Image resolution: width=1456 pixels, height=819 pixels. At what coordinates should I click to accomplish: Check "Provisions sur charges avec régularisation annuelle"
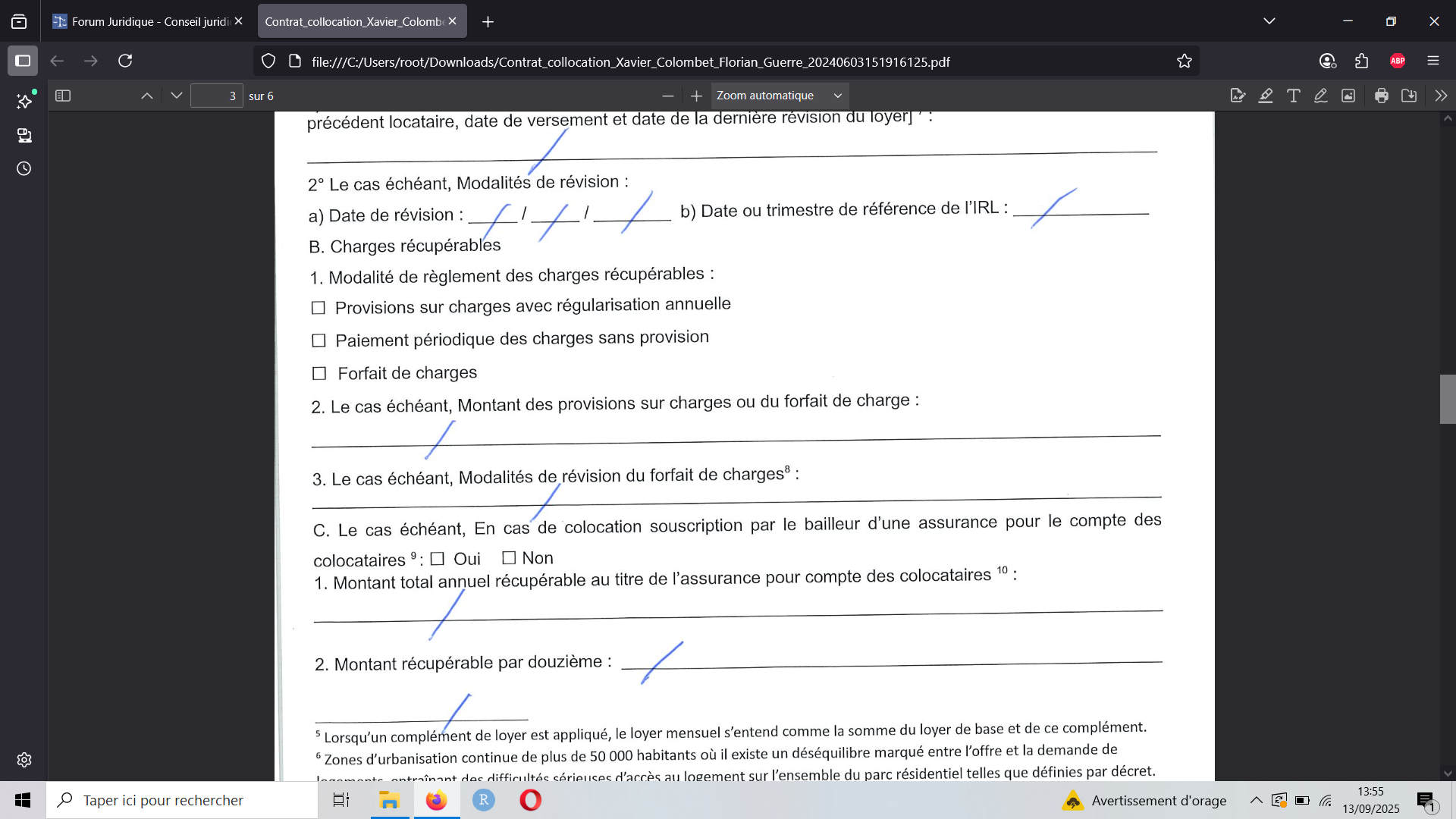point(318,308)
